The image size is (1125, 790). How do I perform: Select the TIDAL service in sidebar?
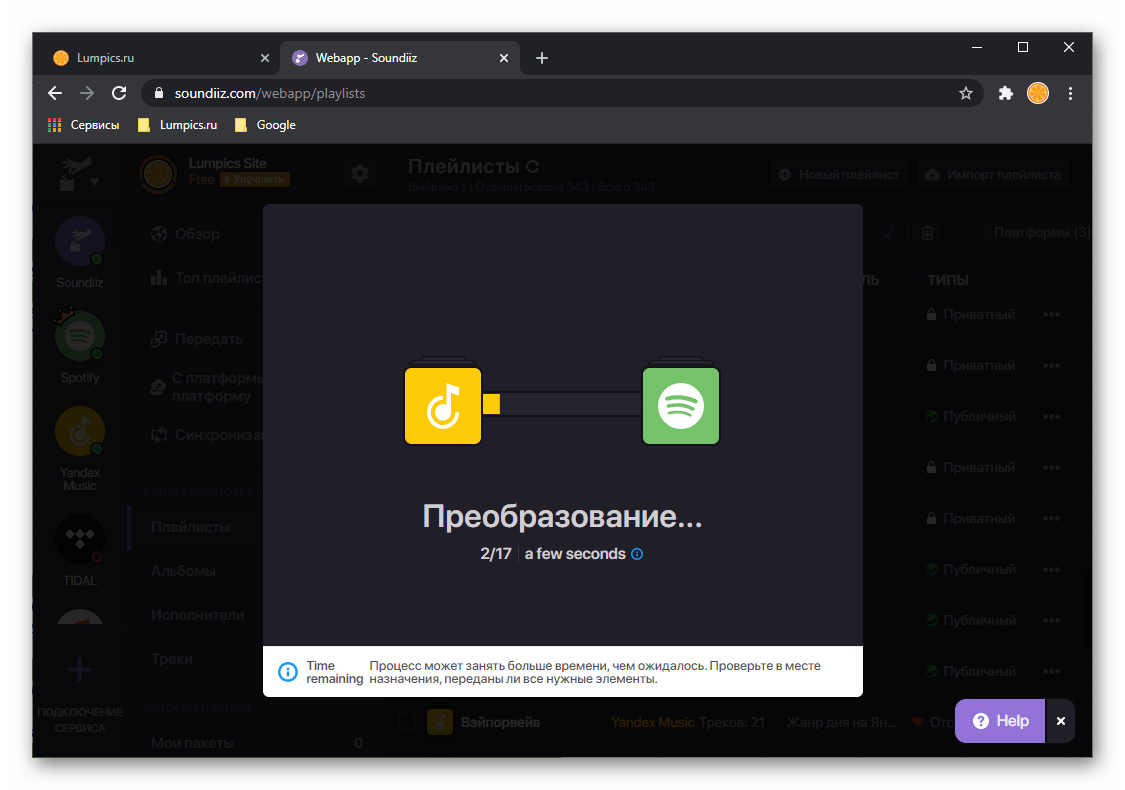pyautogui.click(x=80, y=541)
